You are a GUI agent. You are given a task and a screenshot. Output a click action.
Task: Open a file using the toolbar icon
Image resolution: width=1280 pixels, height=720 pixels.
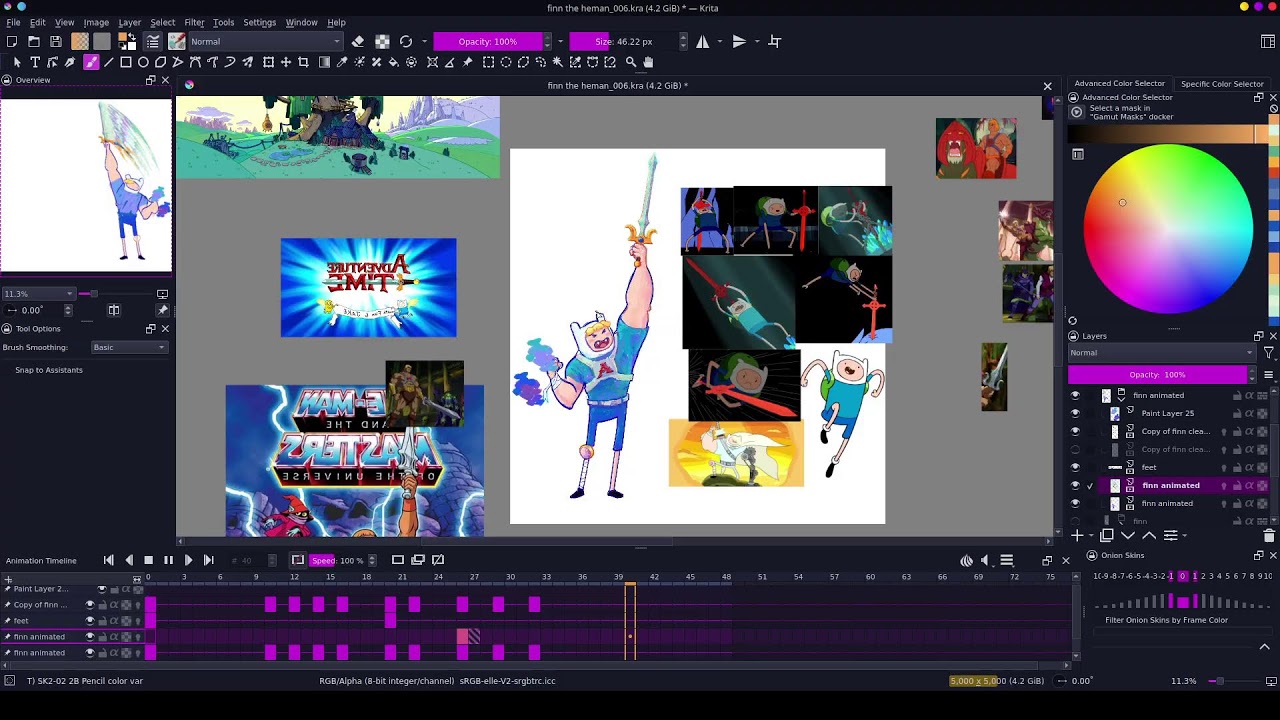pyautogui.click(x=34, y=41)
